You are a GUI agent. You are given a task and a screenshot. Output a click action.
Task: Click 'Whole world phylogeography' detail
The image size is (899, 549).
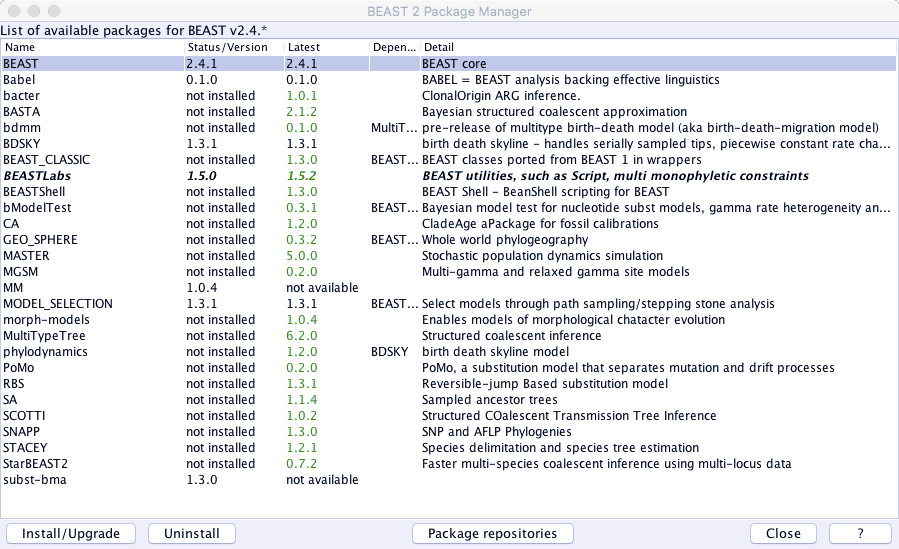[x=505, y=240]
